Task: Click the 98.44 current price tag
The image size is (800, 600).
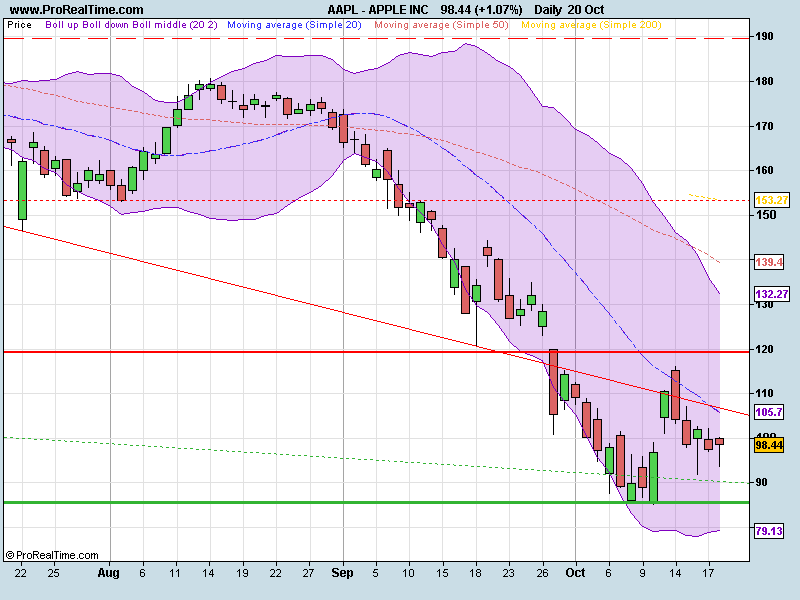Action: click(769, 445)
